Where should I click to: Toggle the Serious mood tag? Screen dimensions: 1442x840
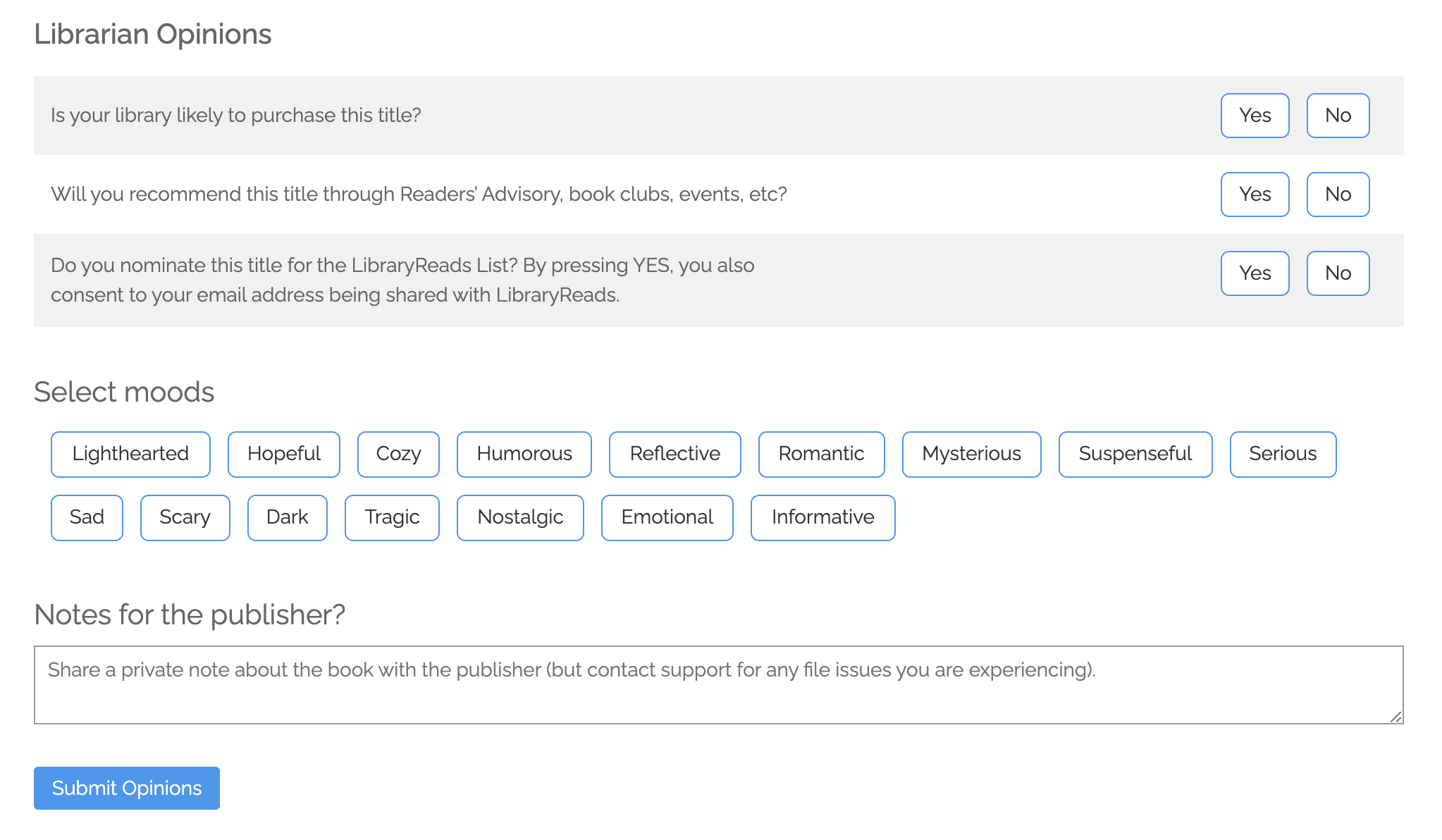[1283, 455]
